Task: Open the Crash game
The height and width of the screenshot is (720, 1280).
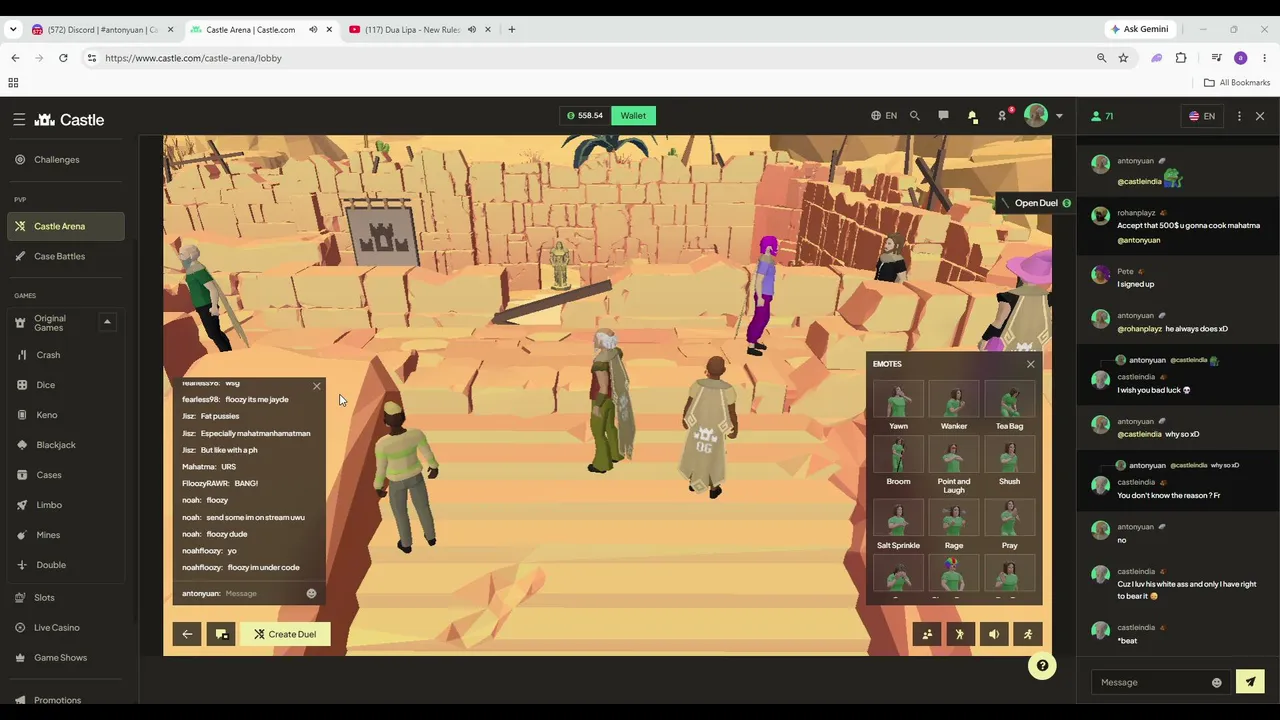Action: pyautogui.click(x=66, y=355)
